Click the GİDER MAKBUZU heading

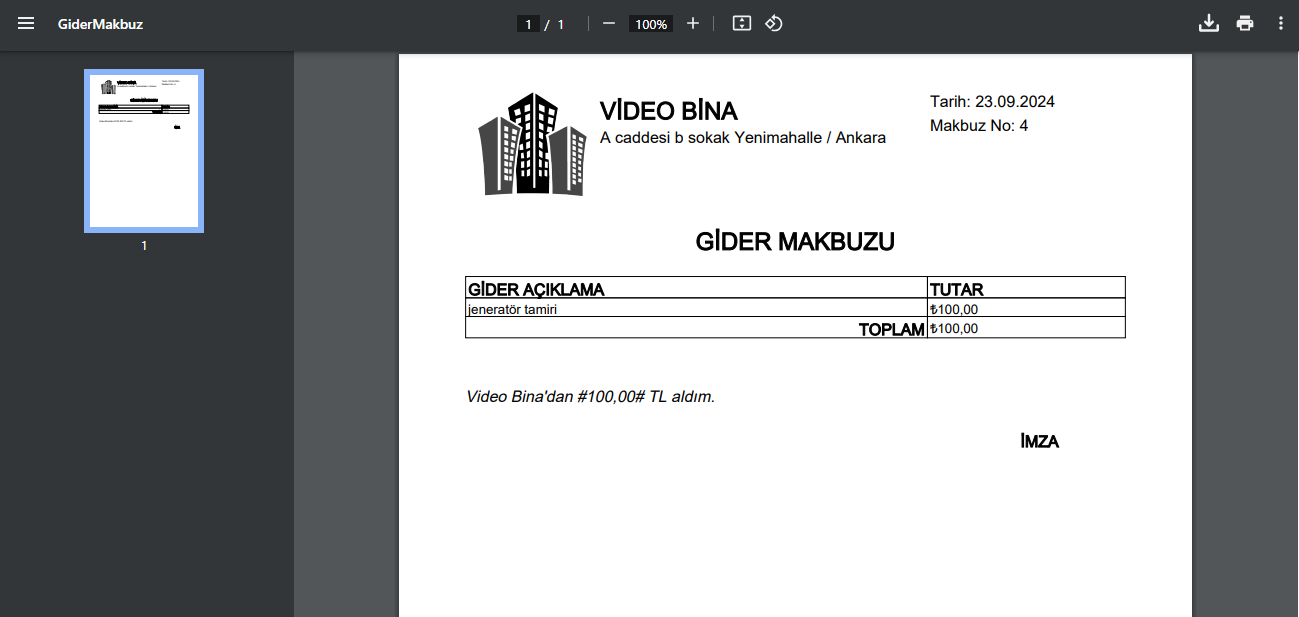(x=795, y=241)
